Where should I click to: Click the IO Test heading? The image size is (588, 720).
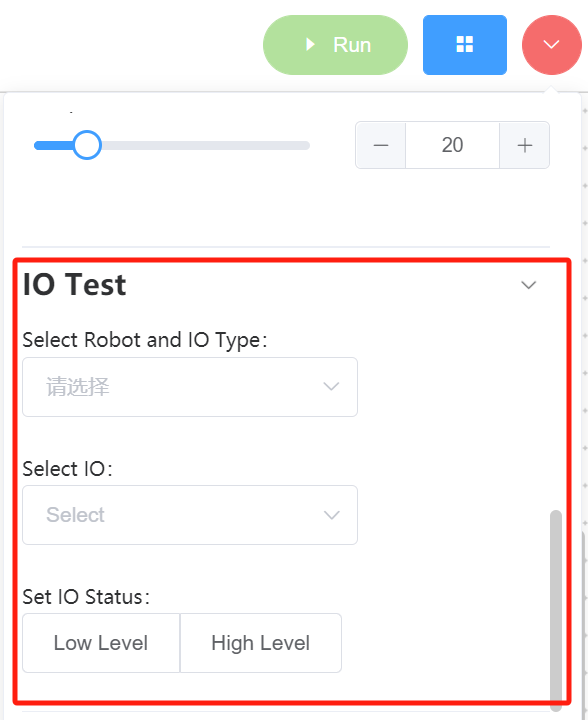point(74,285)
